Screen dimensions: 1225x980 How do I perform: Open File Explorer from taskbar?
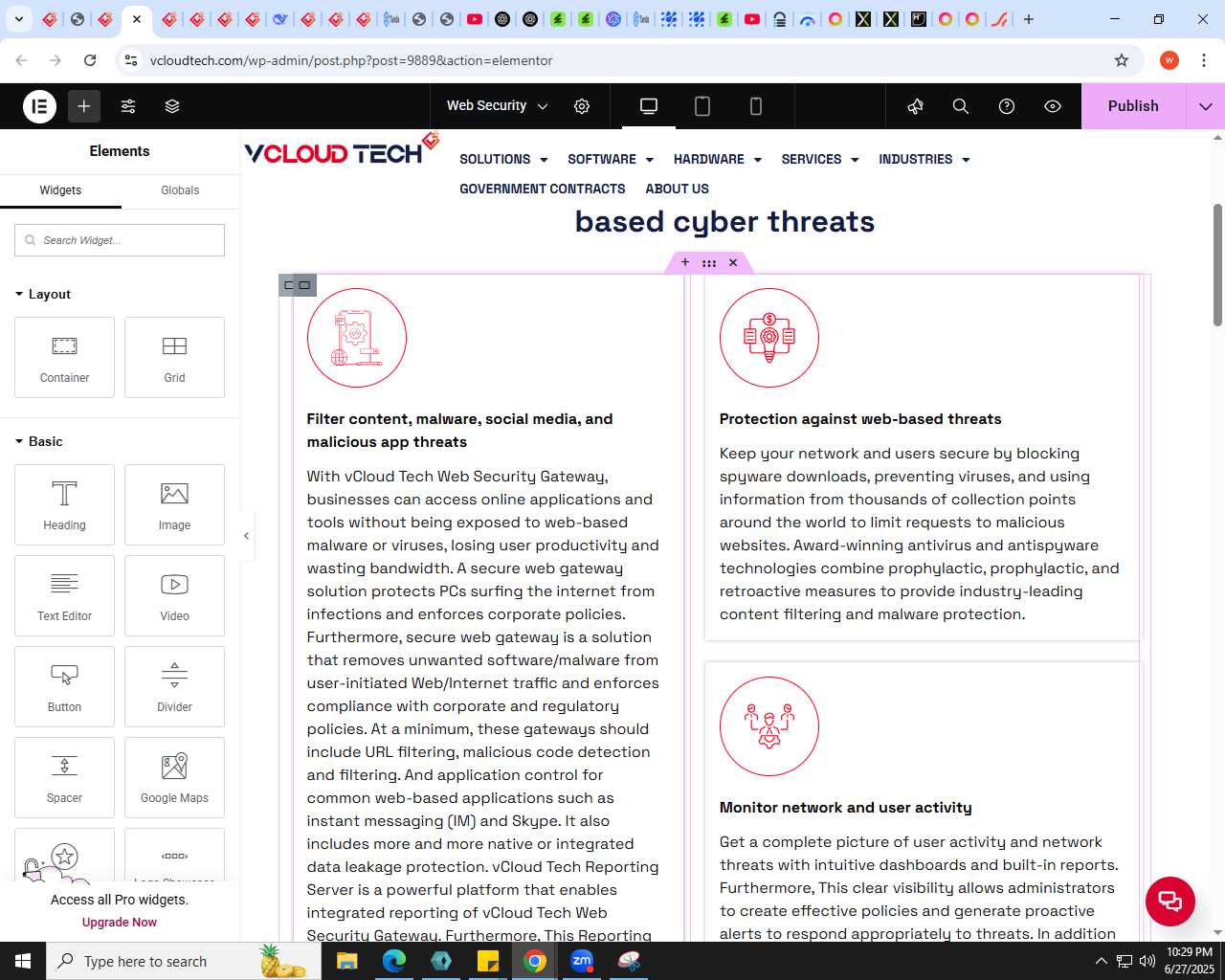[347, 961]
